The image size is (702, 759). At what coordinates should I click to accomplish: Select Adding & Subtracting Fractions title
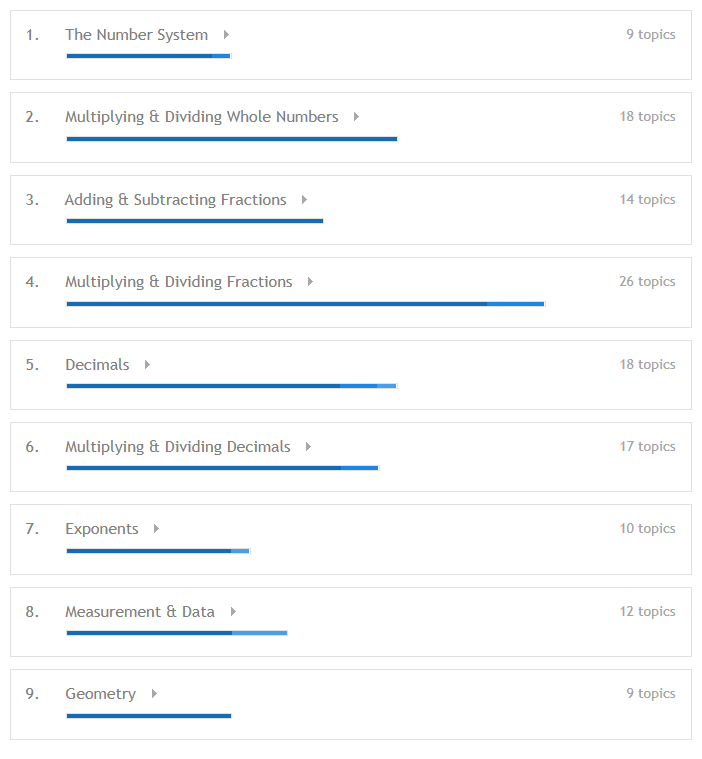(x=176, y=199)
